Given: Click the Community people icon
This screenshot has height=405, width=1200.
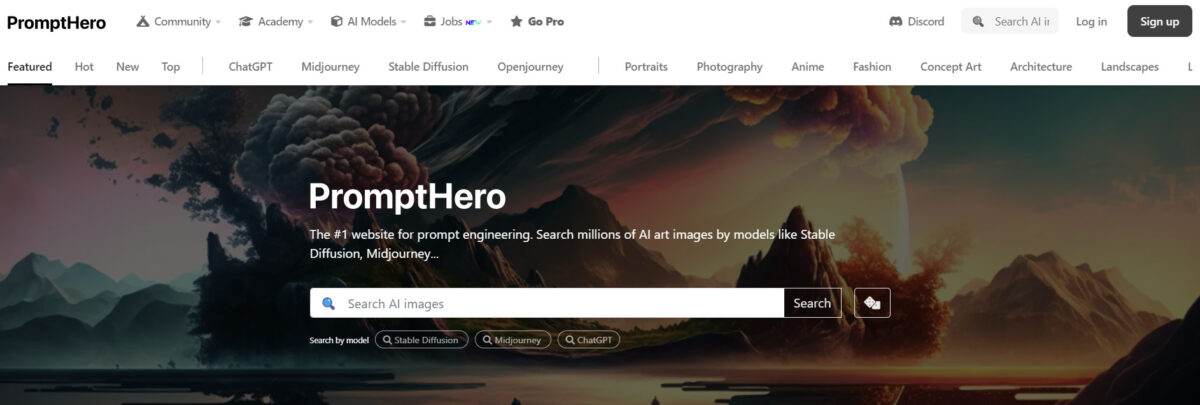Looking at the screenshot, I should tap(143, 21).
